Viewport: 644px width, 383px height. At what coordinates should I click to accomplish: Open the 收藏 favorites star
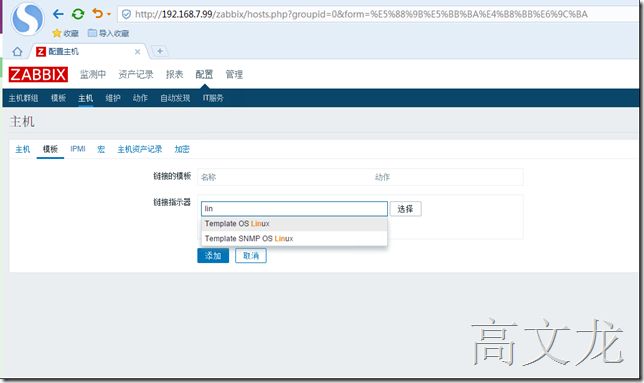point(65,33)
